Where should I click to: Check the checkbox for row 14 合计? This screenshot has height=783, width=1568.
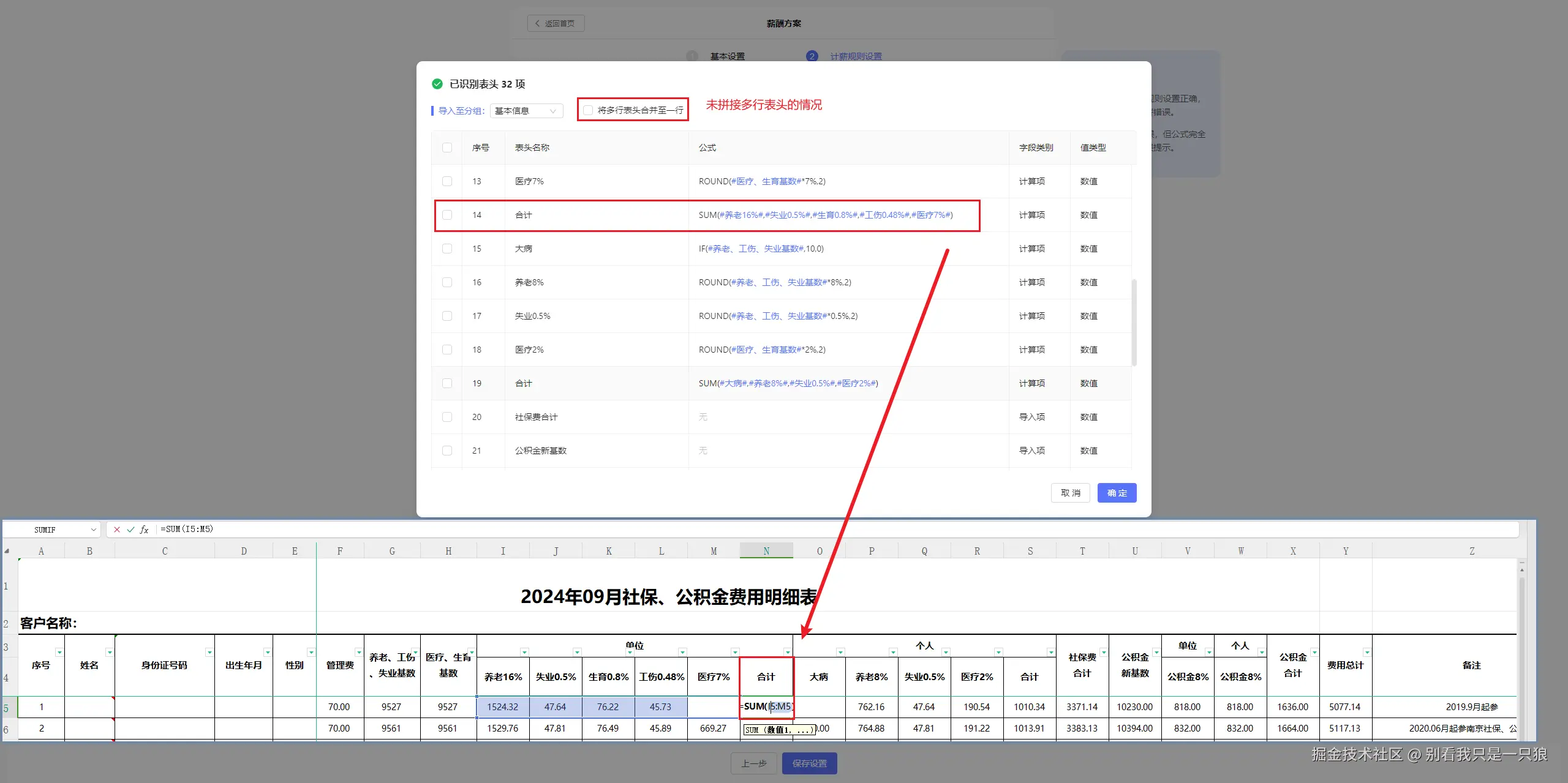tap(447, 215)
